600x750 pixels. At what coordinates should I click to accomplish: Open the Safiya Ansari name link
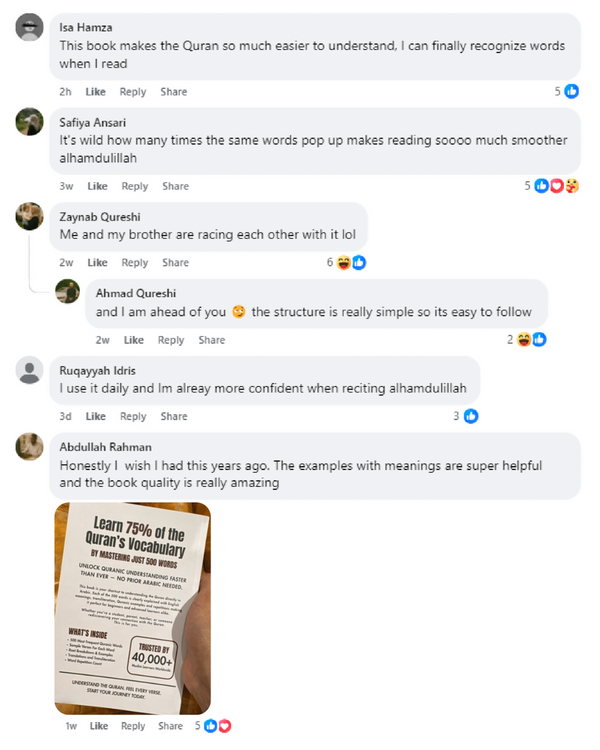(92, 122)
